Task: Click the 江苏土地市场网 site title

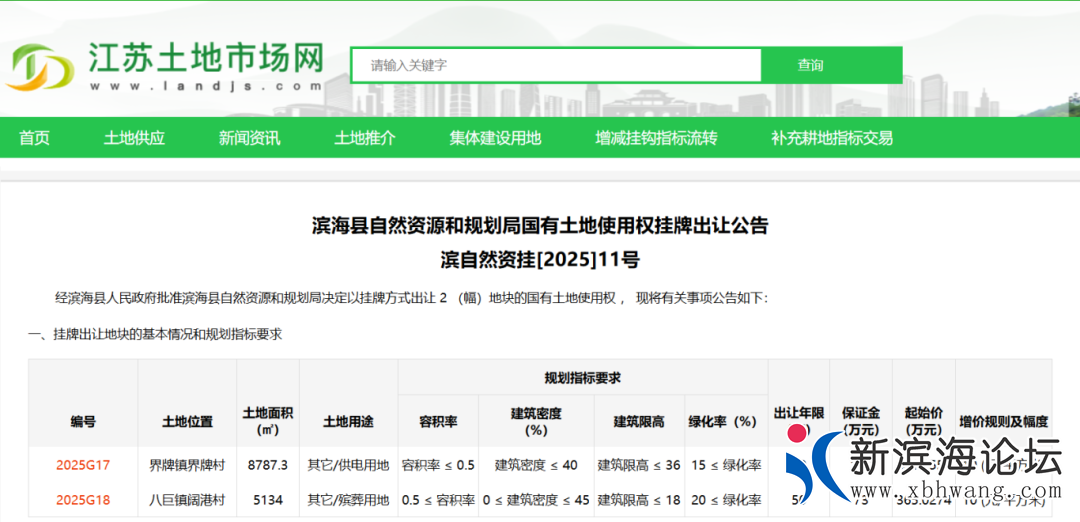Action: point(205,58)
